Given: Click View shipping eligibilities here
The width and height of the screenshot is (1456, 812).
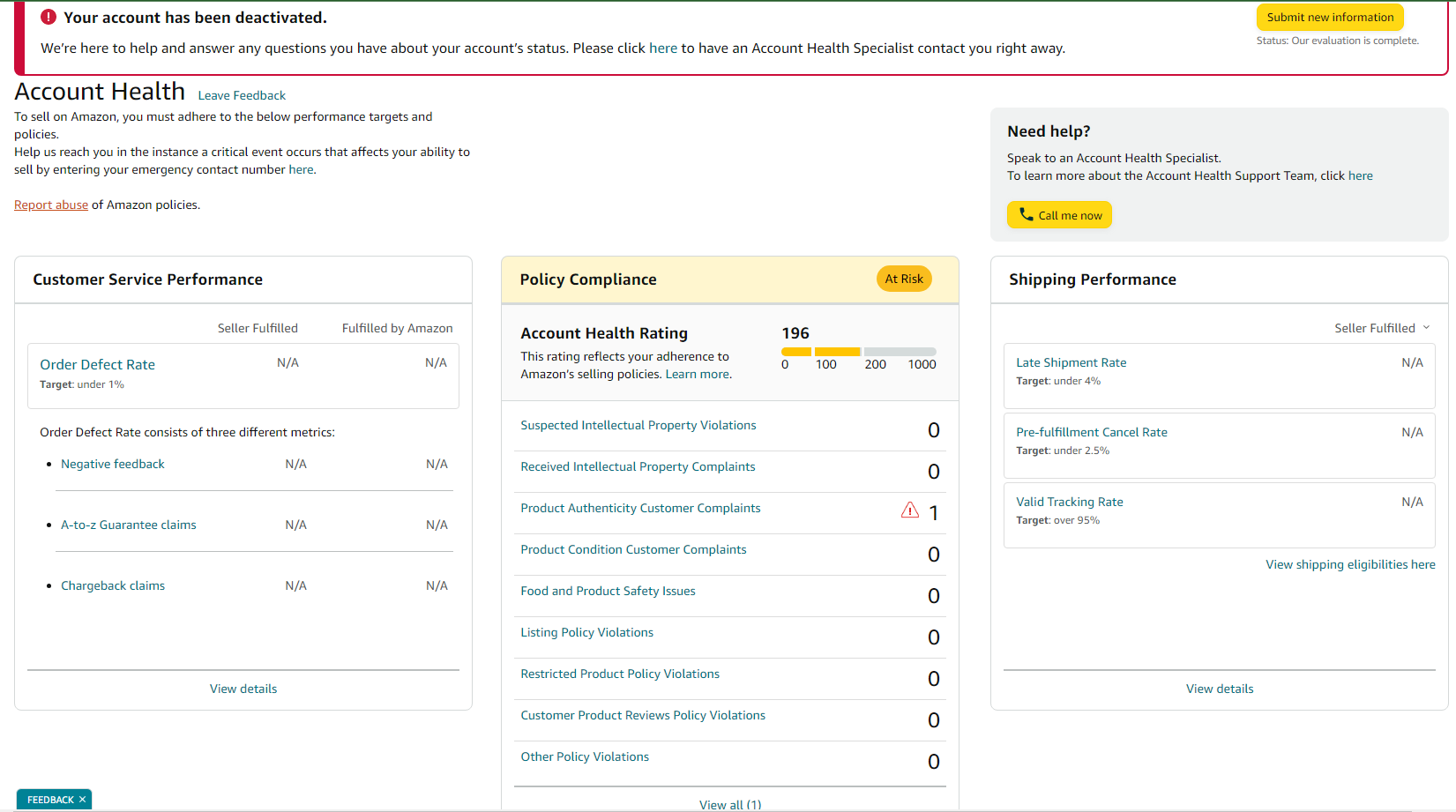Looking at the screenshot, I should click(1350, 564).
